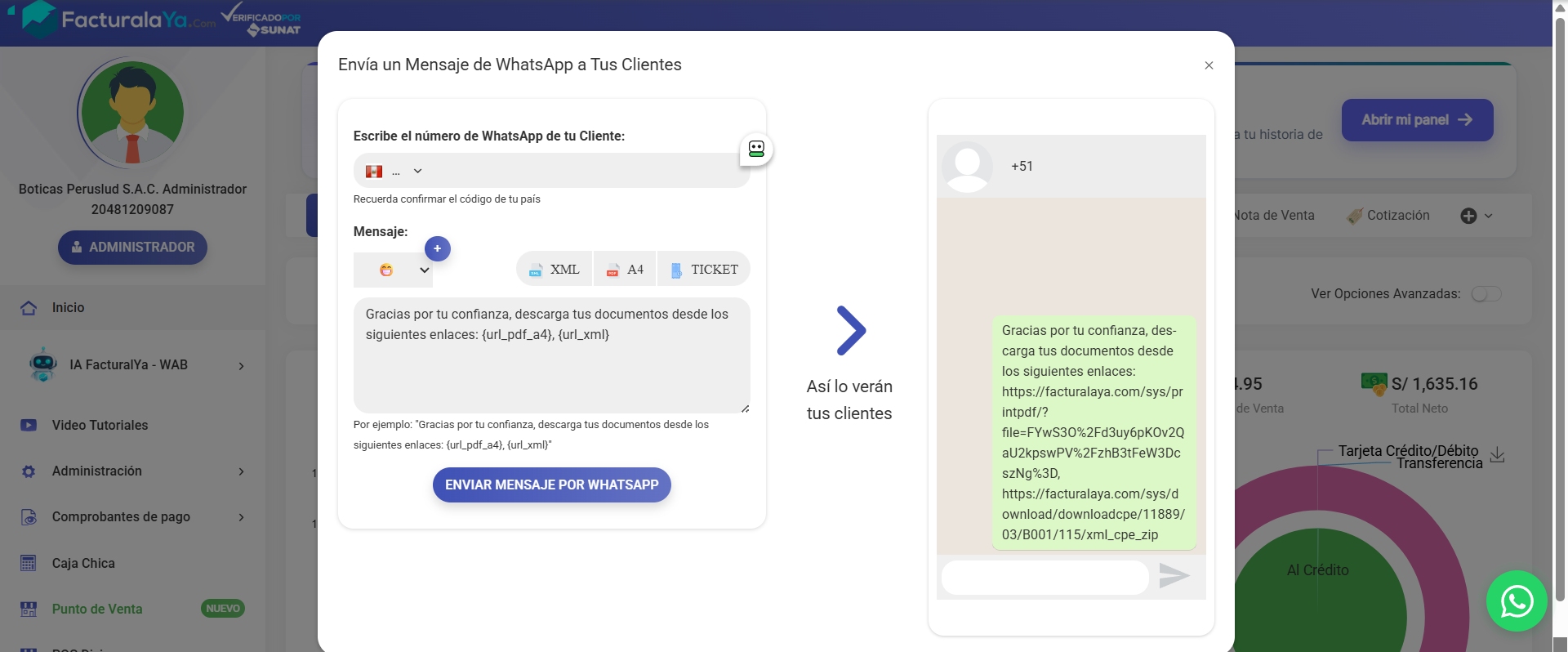Open IA FacturalYa - WAB menu item
The height and width of the screenshot is (652, 1568).
[132, 365]
